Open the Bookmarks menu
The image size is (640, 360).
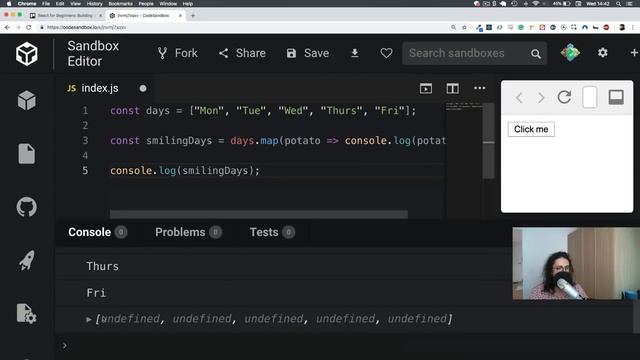(x=120, y=4)
